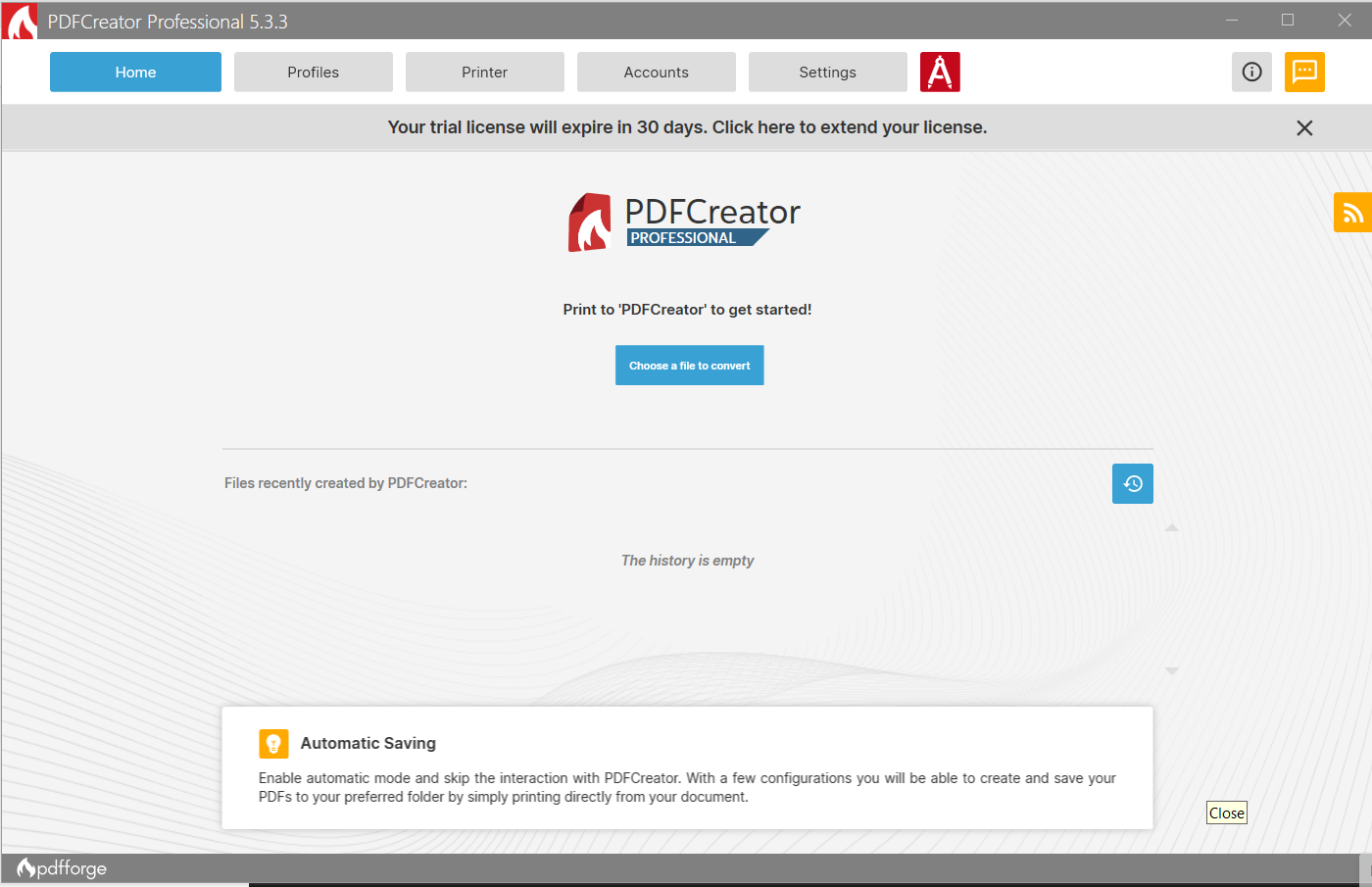Open the Printer tab
This screenshot has height=887, width=1372.
click(x=484, y=72)
